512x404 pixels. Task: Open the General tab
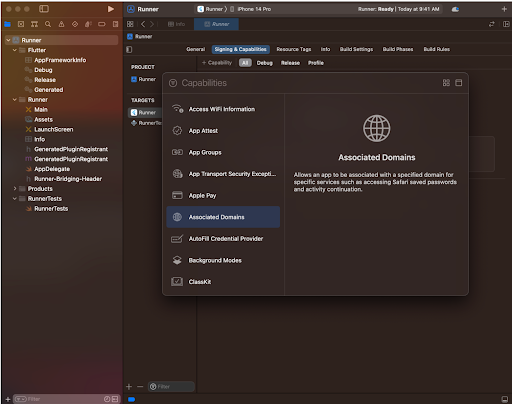click(196, 49)
